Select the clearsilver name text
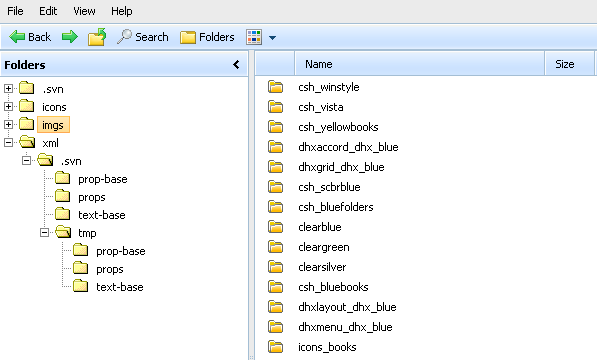This screenshot has width=597, height=360. (322, 267)
